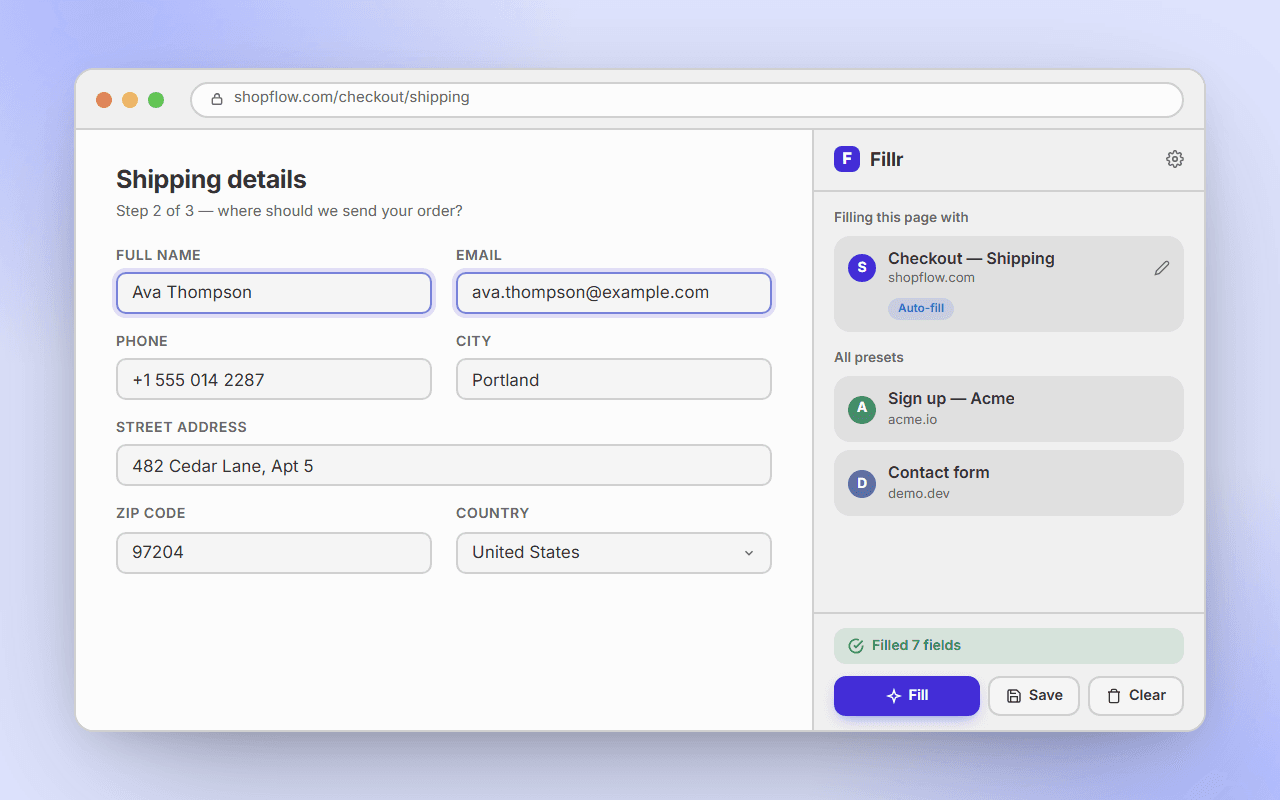Open the Country dropdown

(614, 553)
